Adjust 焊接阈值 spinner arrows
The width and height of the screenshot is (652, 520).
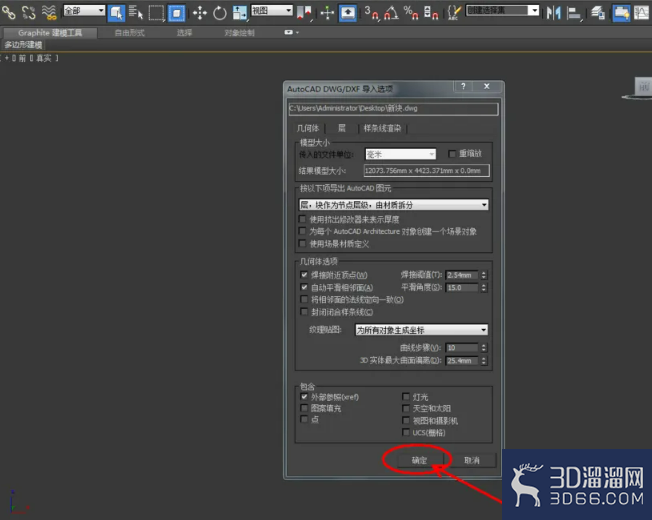484,275
